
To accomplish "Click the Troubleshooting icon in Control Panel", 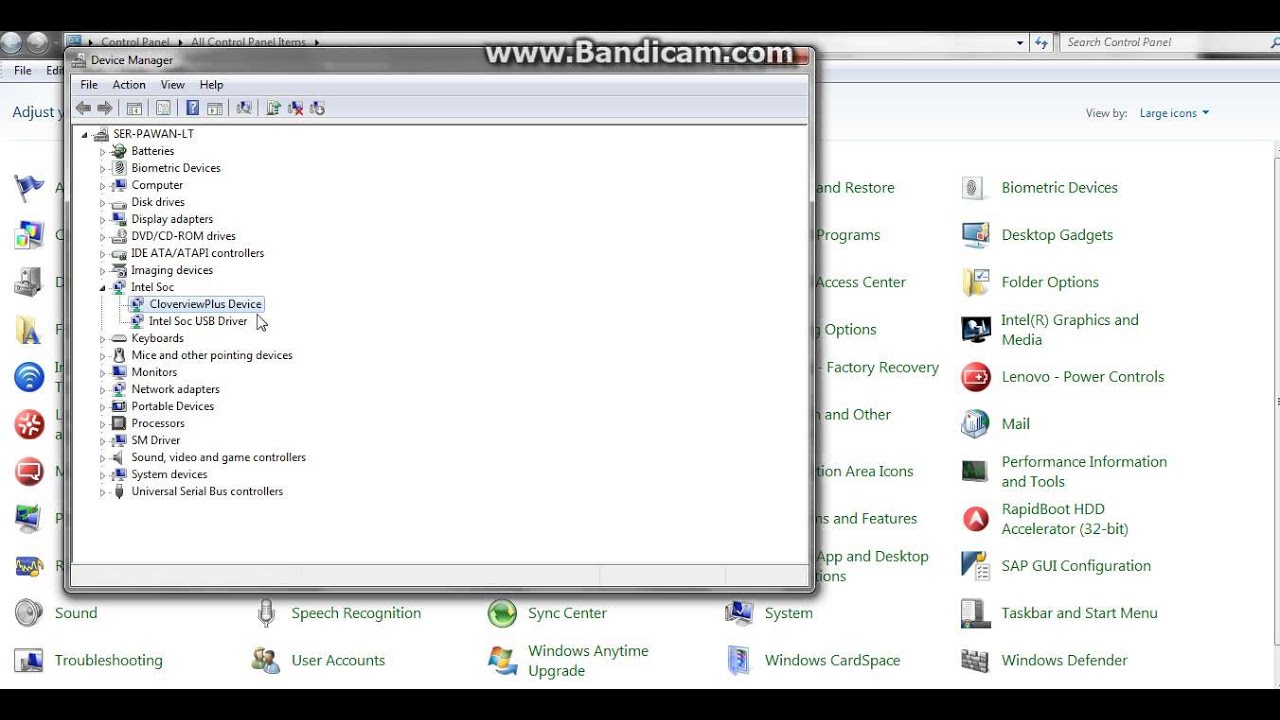I will coord(29,660).
